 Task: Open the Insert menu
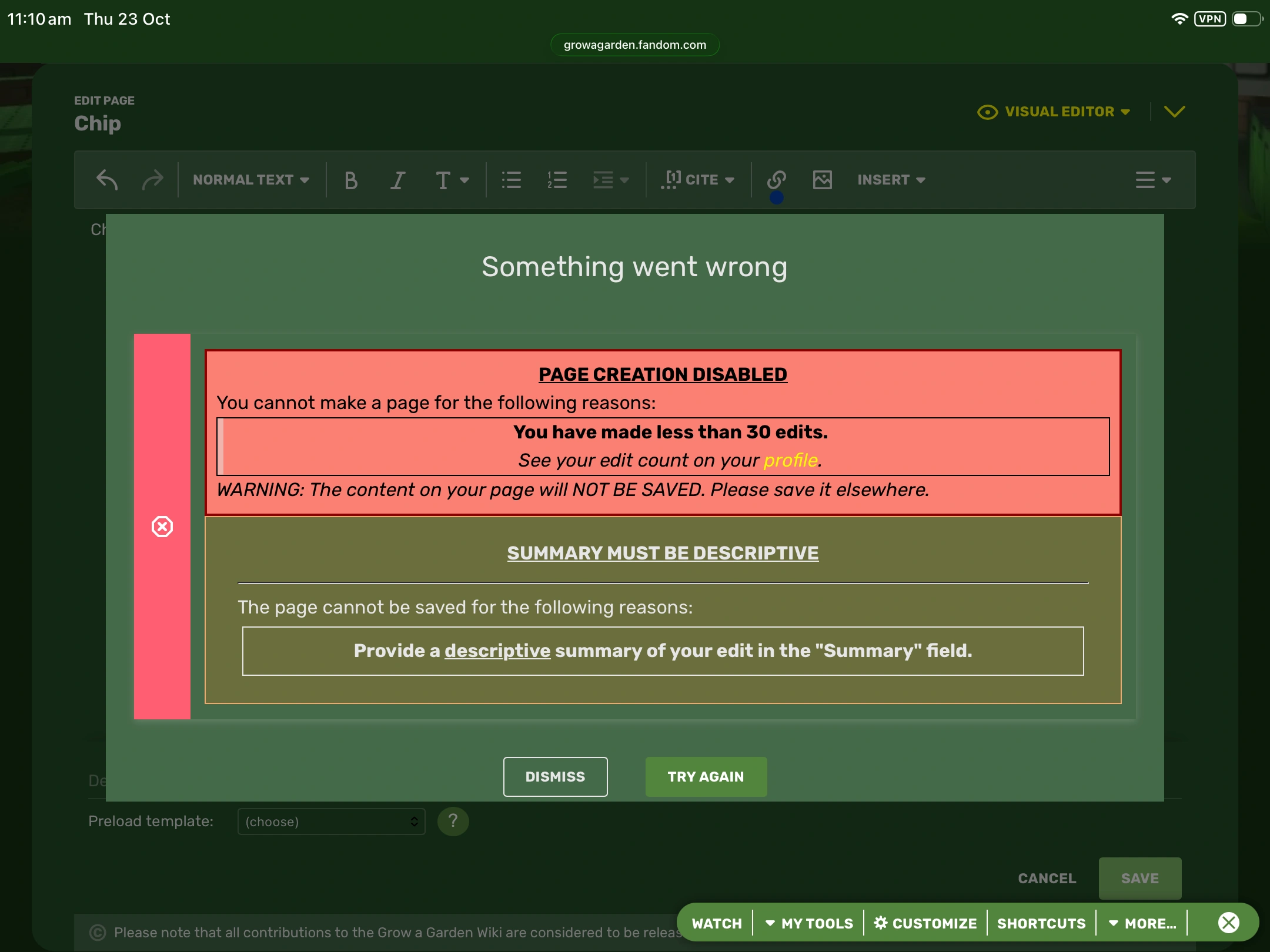pos(891,180)
